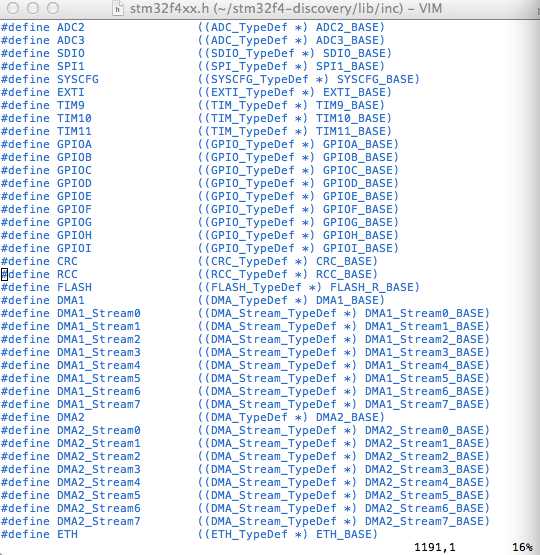Click the text RCC_BASE

(343, 274)
